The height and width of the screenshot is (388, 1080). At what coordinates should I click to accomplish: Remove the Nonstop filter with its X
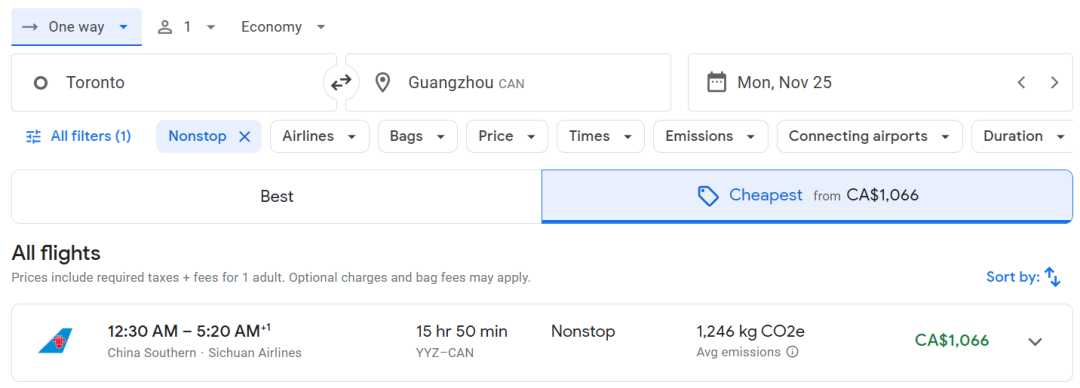(245, 136)
